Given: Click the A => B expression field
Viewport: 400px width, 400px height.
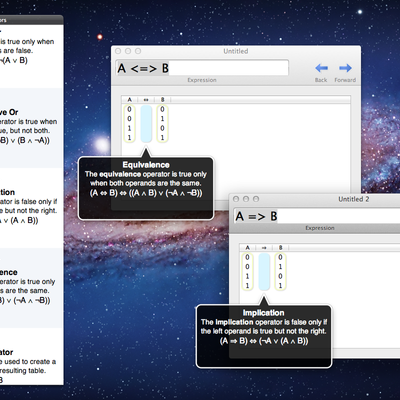Looking at the screenshot, I should coord(317,216).
